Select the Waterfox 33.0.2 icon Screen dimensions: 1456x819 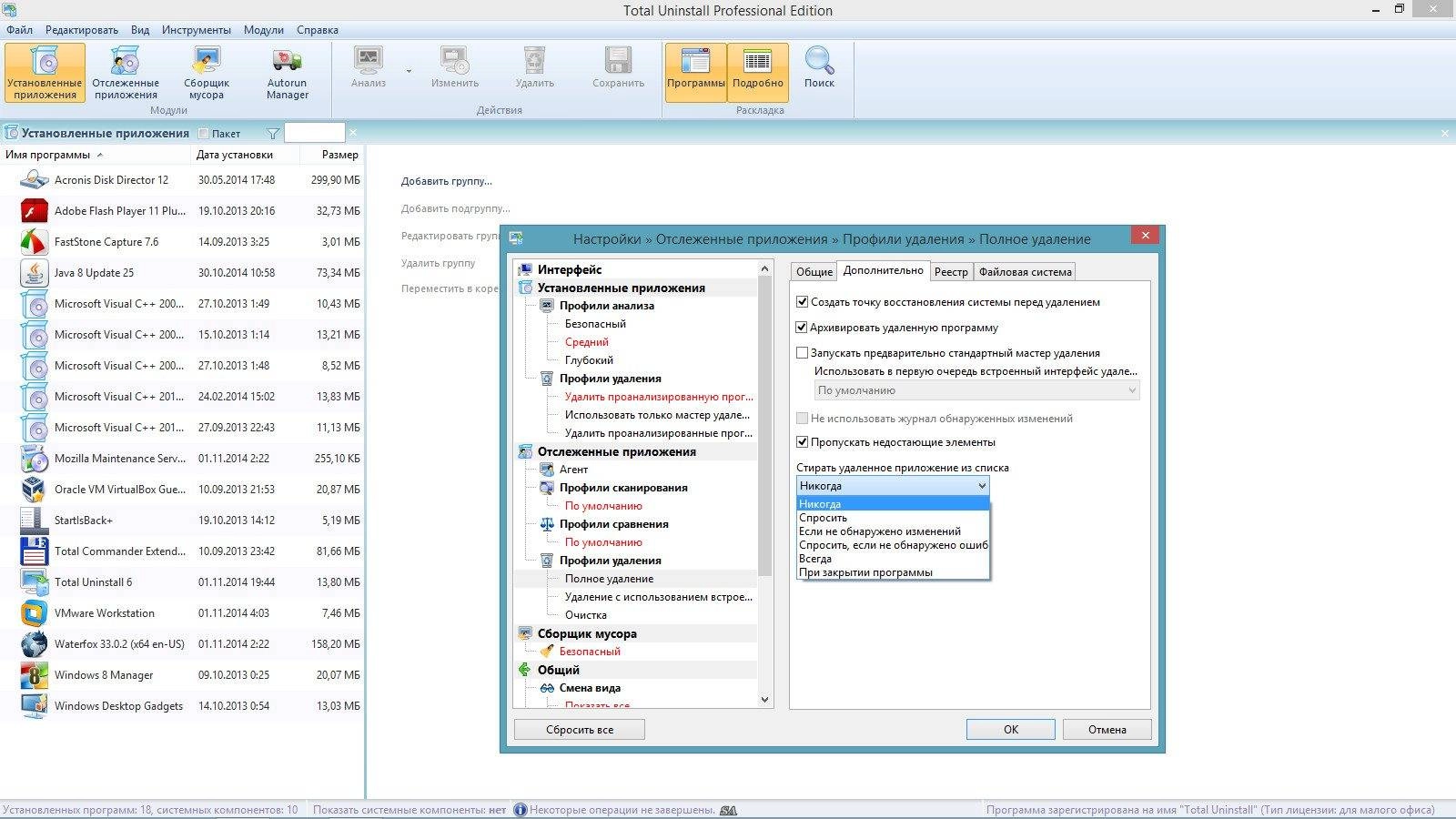point(34,644)
